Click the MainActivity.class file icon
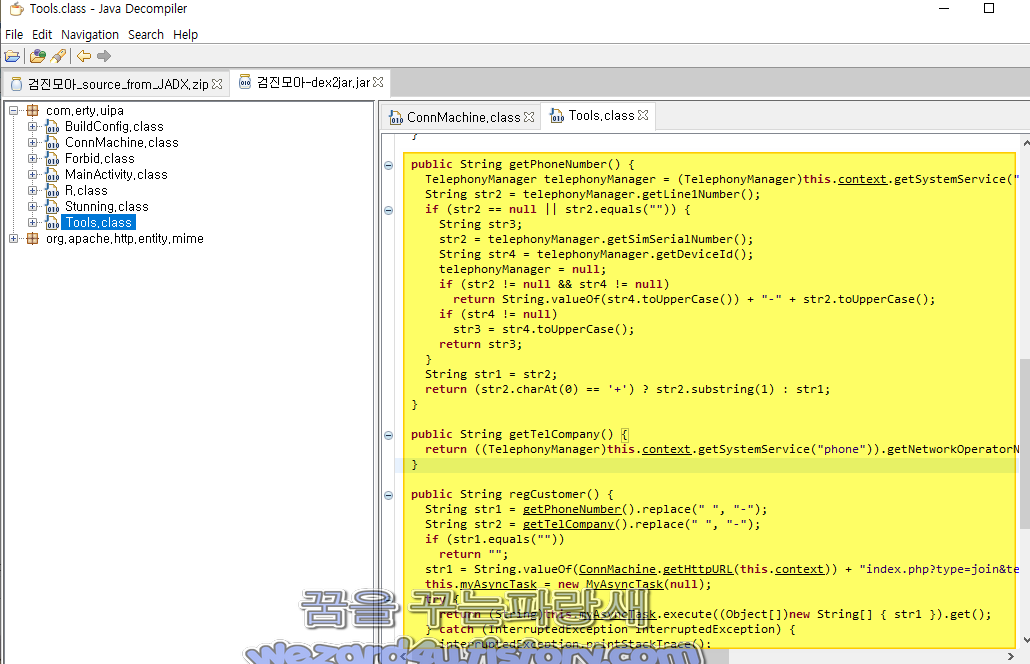This screenshot has height=664, width=1030. pyautogui.click(x=53, y=175)
